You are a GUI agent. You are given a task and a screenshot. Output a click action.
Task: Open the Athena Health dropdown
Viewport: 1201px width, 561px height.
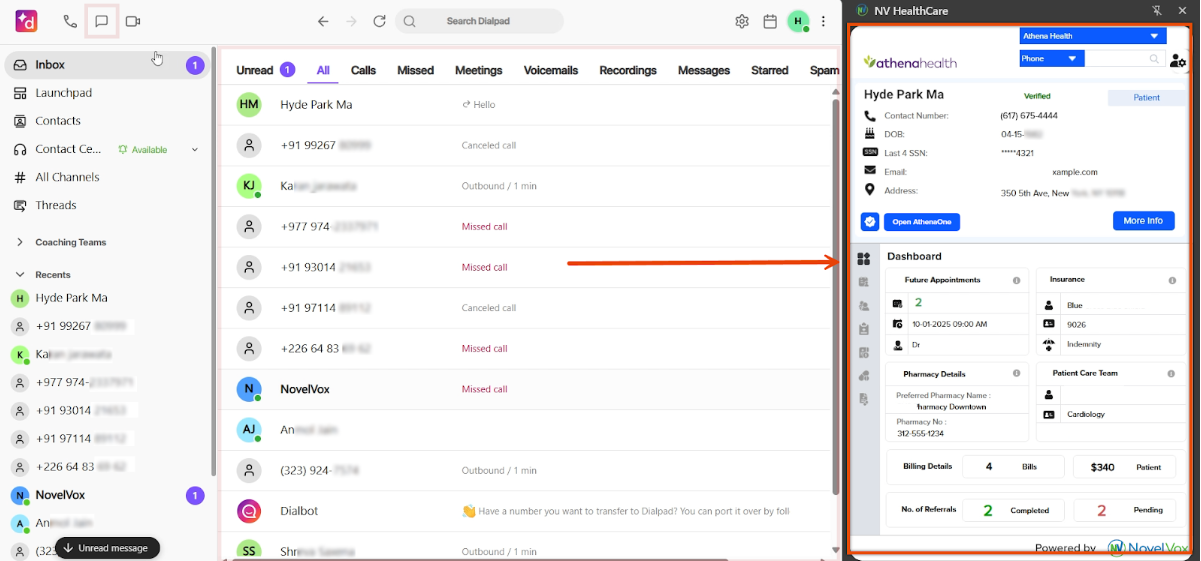[1093, 36]
